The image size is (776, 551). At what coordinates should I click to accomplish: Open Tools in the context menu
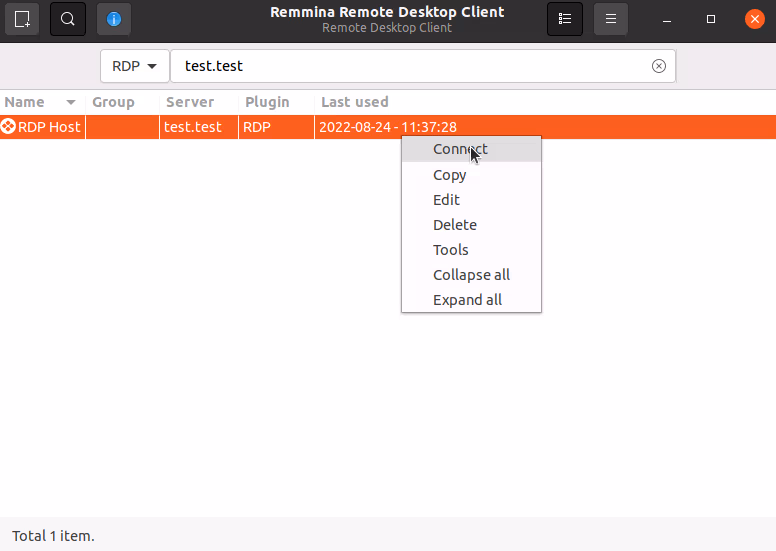[x=471, y=250]
